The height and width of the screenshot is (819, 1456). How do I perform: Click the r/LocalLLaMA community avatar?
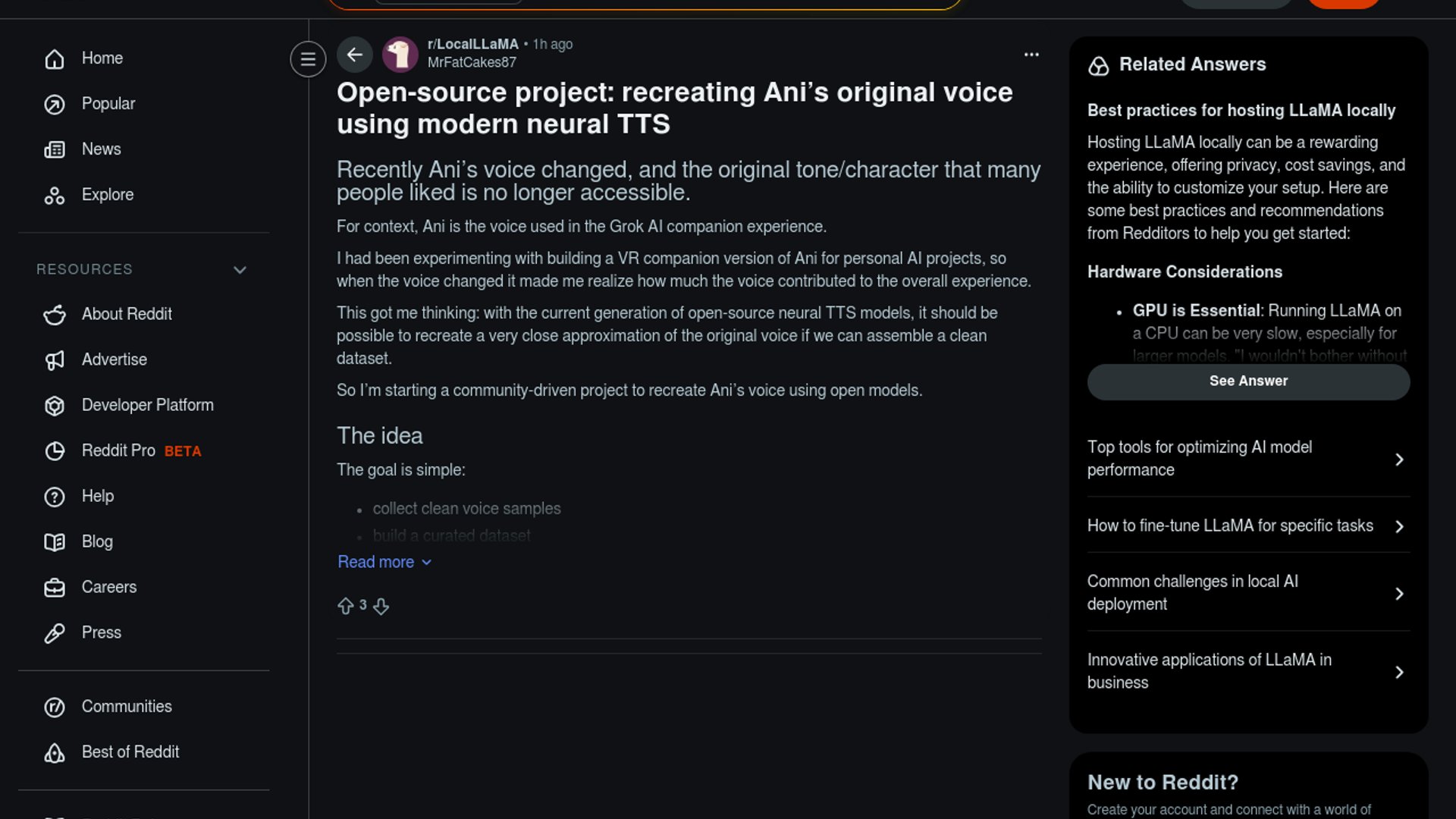400,55
